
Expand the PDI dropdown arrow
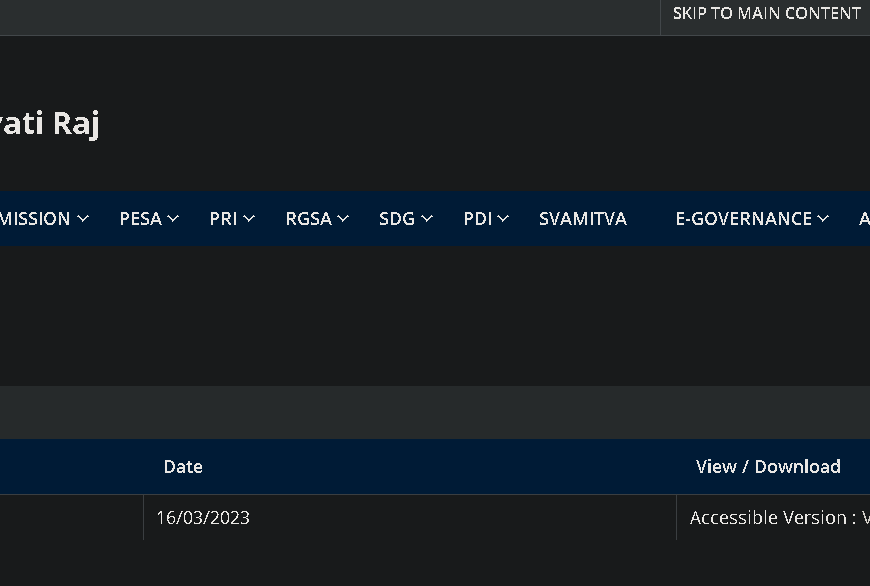[x=503, y=219]
